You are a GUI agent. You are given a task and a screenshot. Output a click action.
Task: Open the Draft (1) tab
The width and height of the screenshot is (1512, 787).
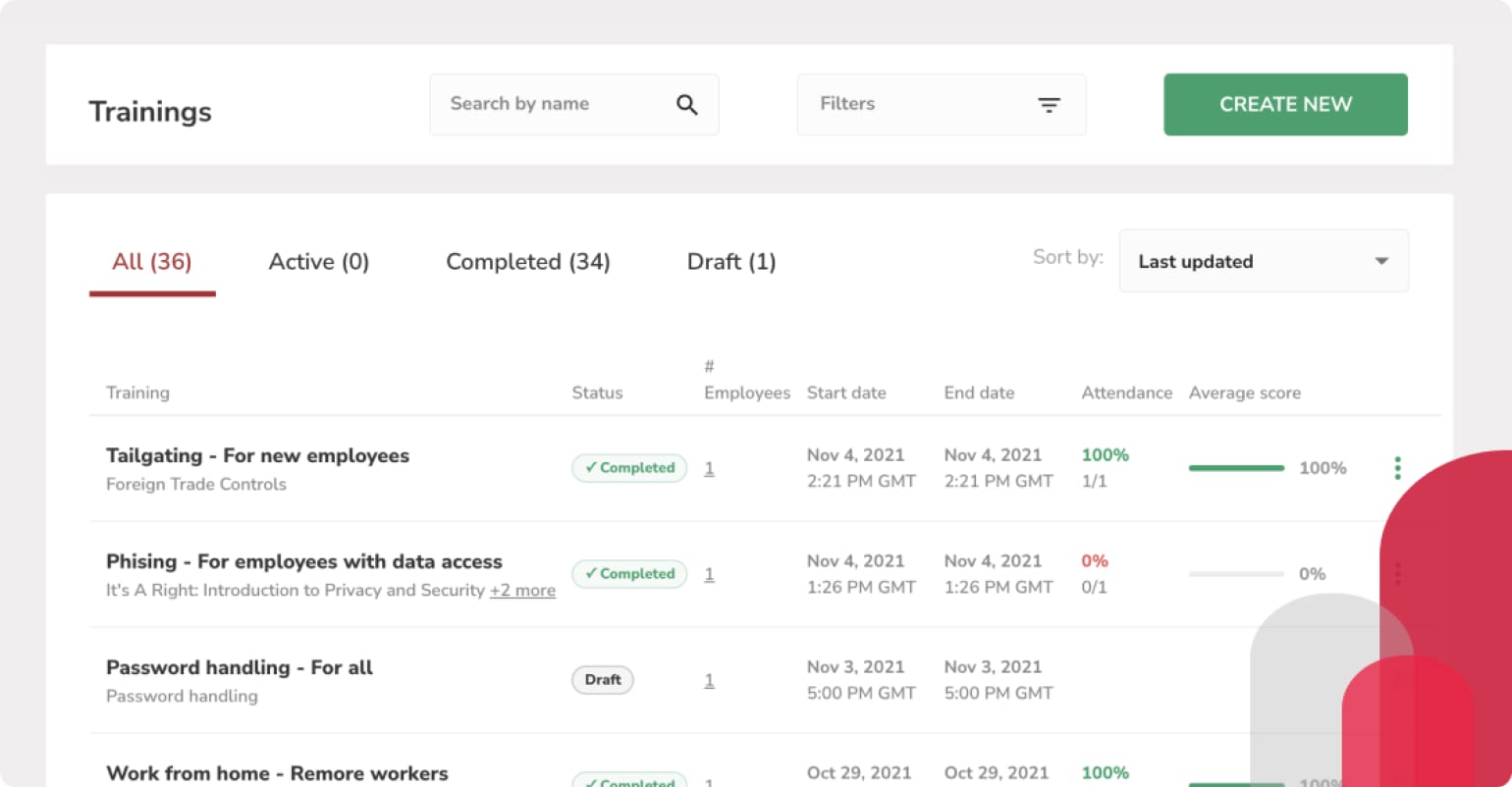731,262
